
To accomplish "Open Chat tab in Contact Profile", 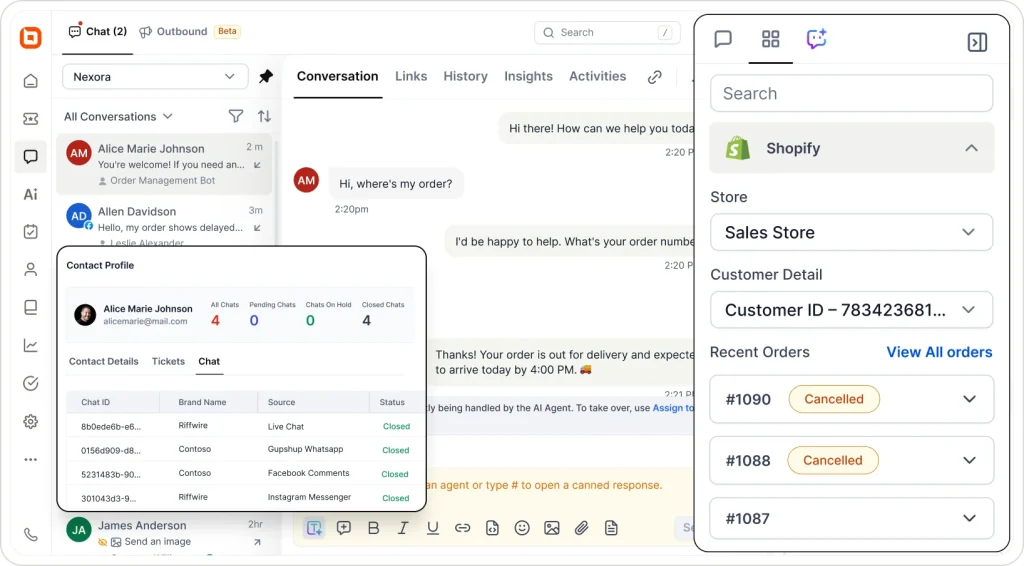I will point(209,361).
